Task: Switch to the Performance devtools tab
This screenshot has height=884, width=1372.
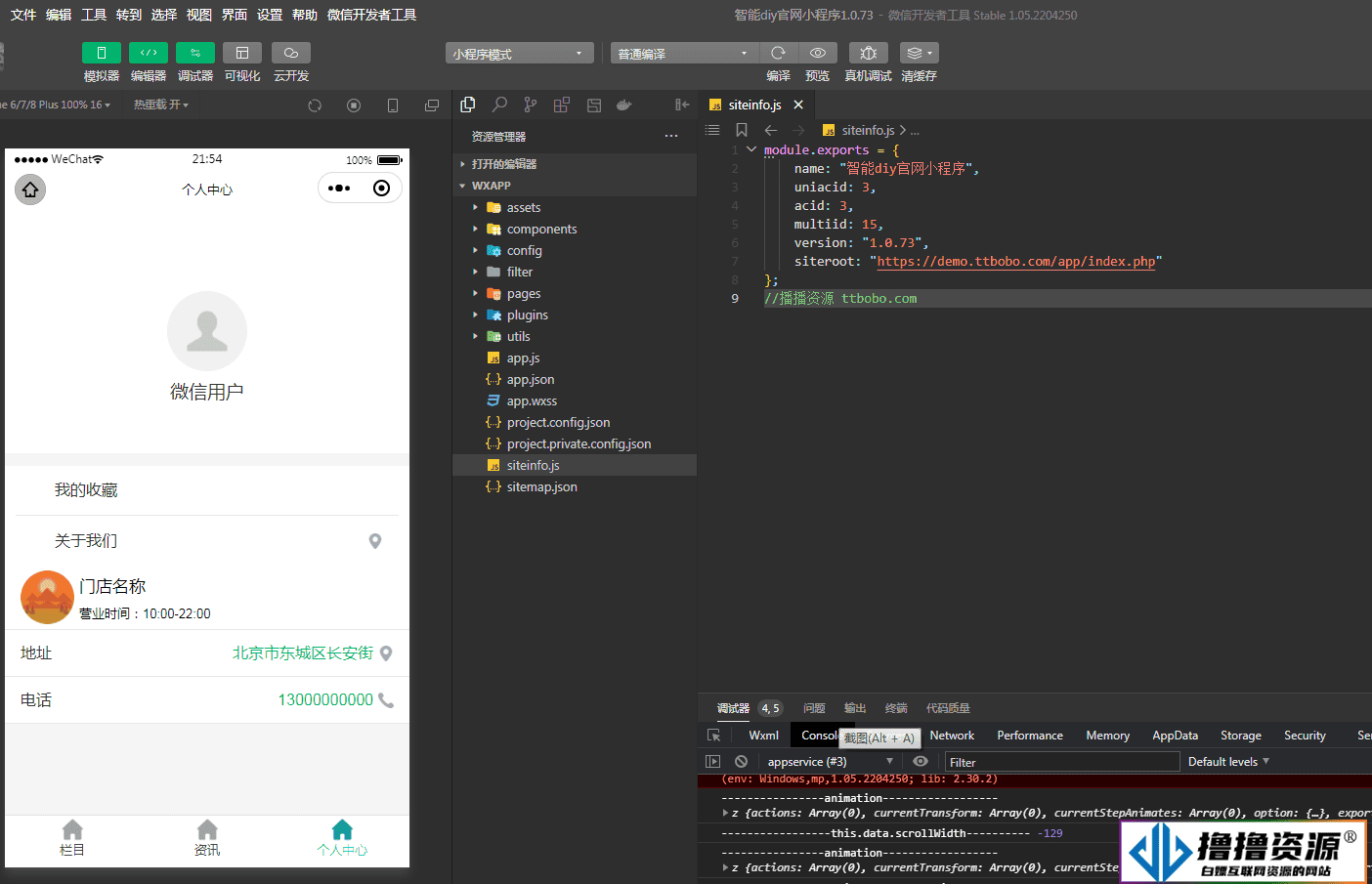Action: point(1030,736)
